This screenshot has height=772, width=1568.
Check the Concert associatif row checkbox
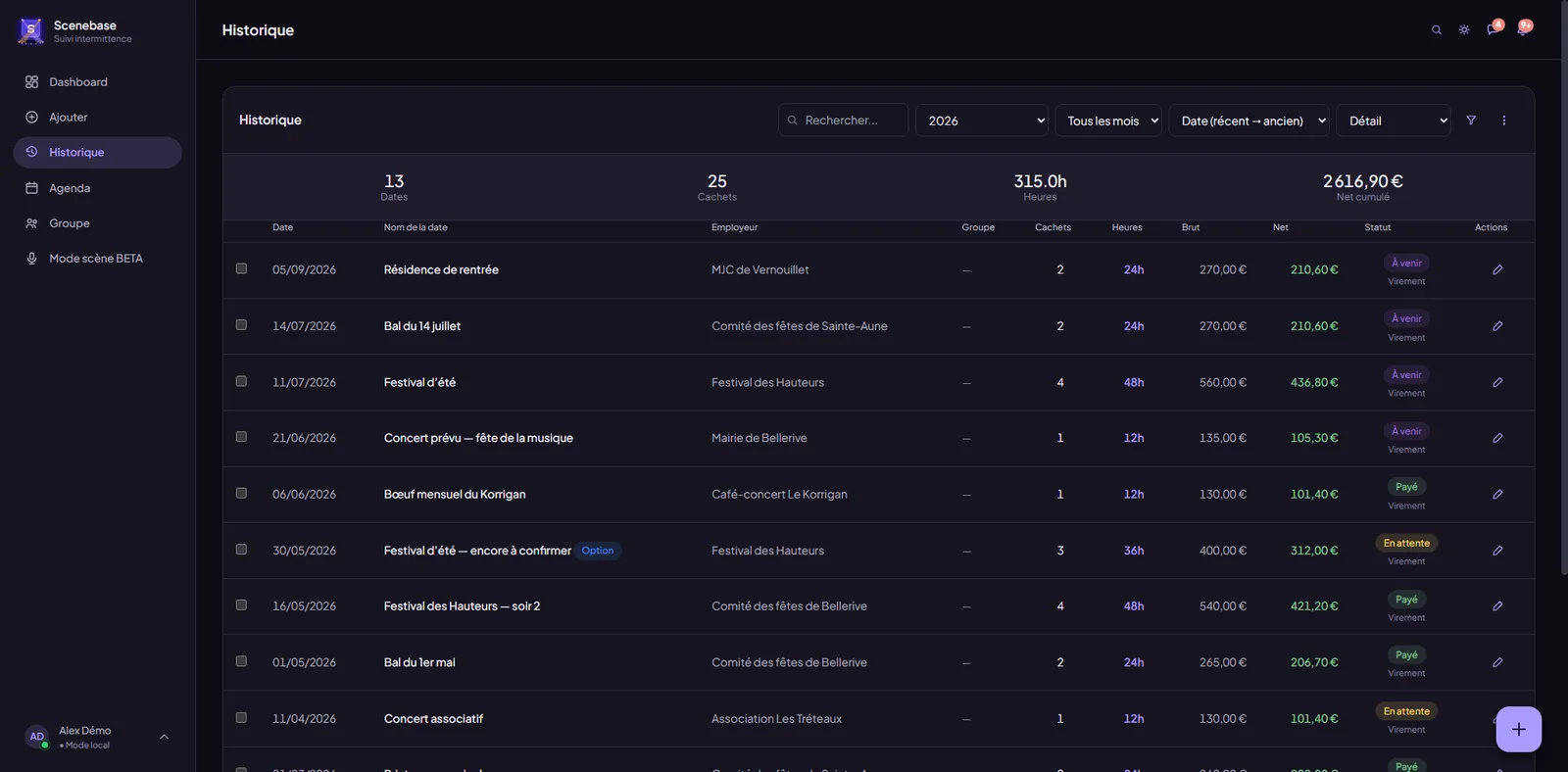241,718
